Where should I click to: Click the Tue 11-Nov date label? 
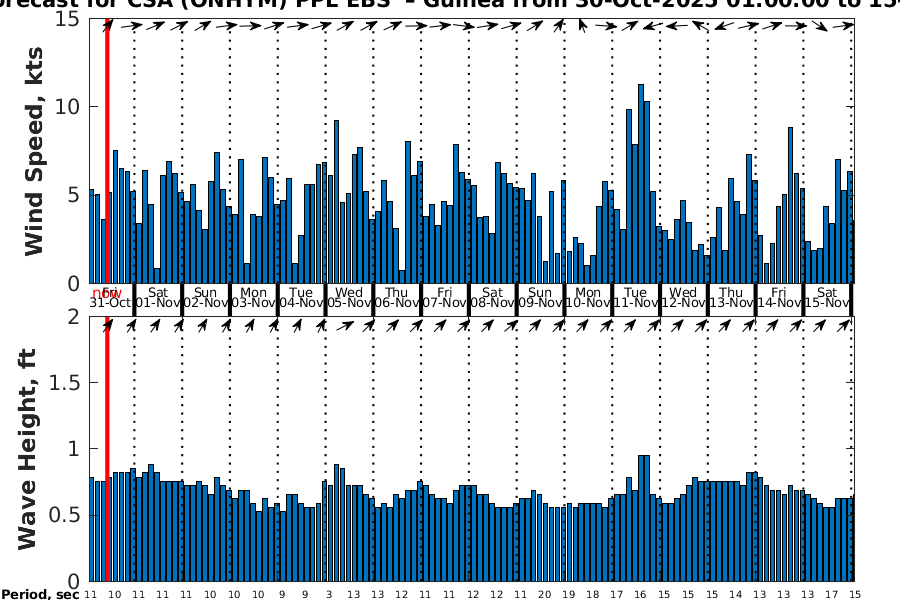pyautogui.click(x=635, y=297)
